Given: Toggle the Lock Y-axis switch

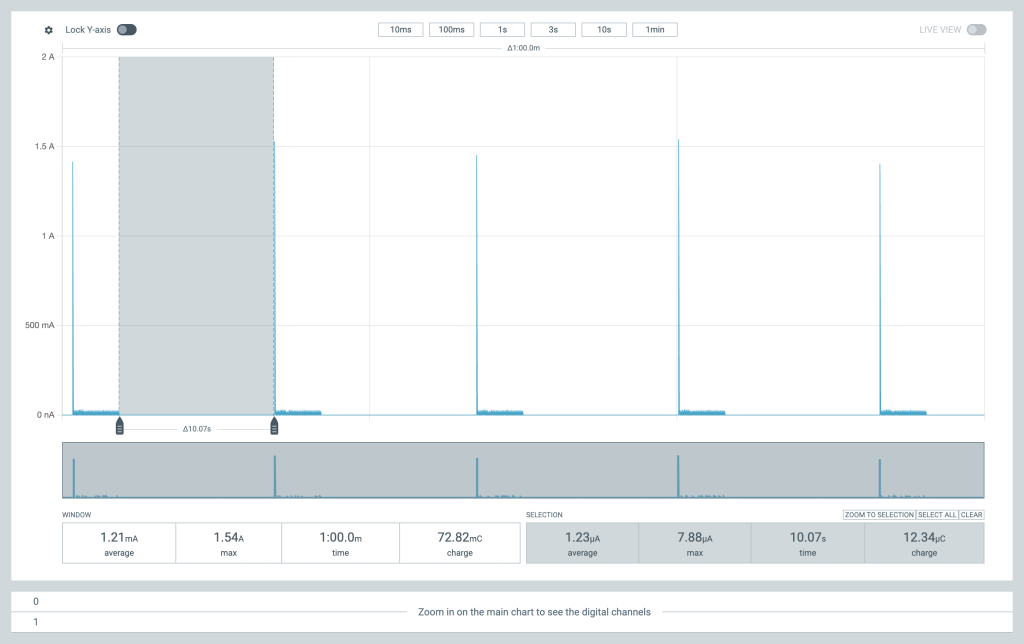Looking at the screenshot, I should [126, 30].
